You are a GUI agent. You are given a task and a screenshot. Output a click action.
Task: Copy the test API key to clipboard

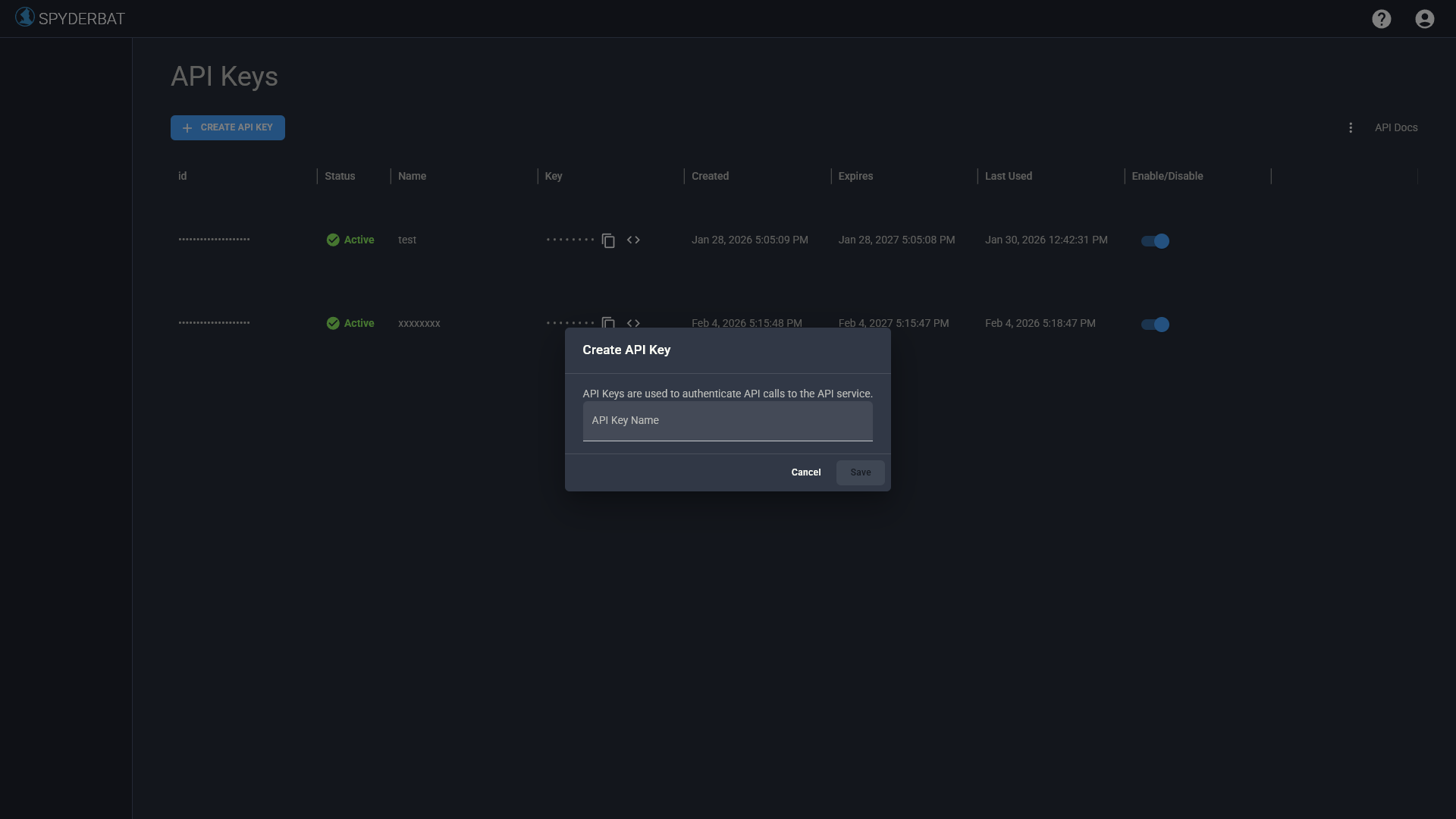click(608, 240)
